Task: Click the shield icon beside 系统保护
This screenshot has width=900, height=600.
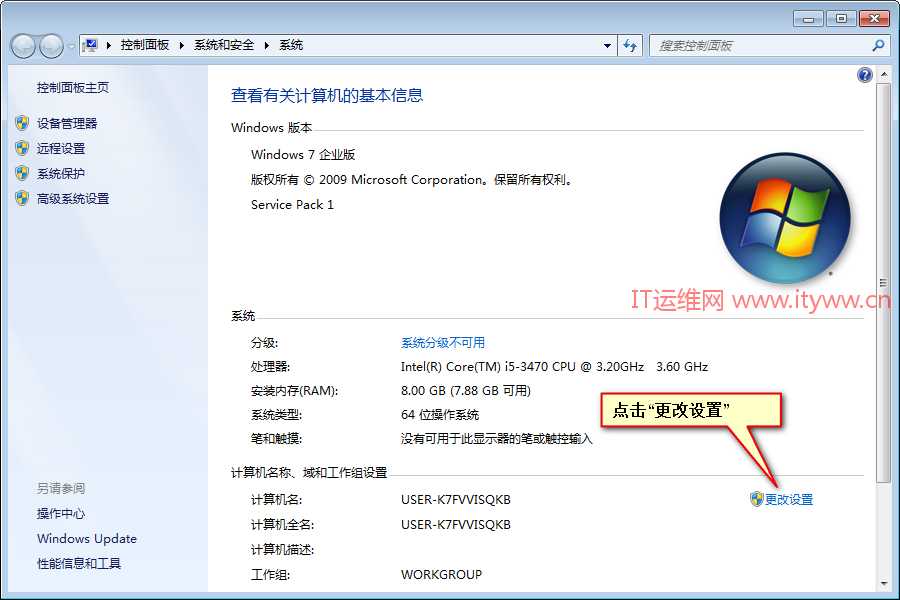Action: (x=22, y=173)
